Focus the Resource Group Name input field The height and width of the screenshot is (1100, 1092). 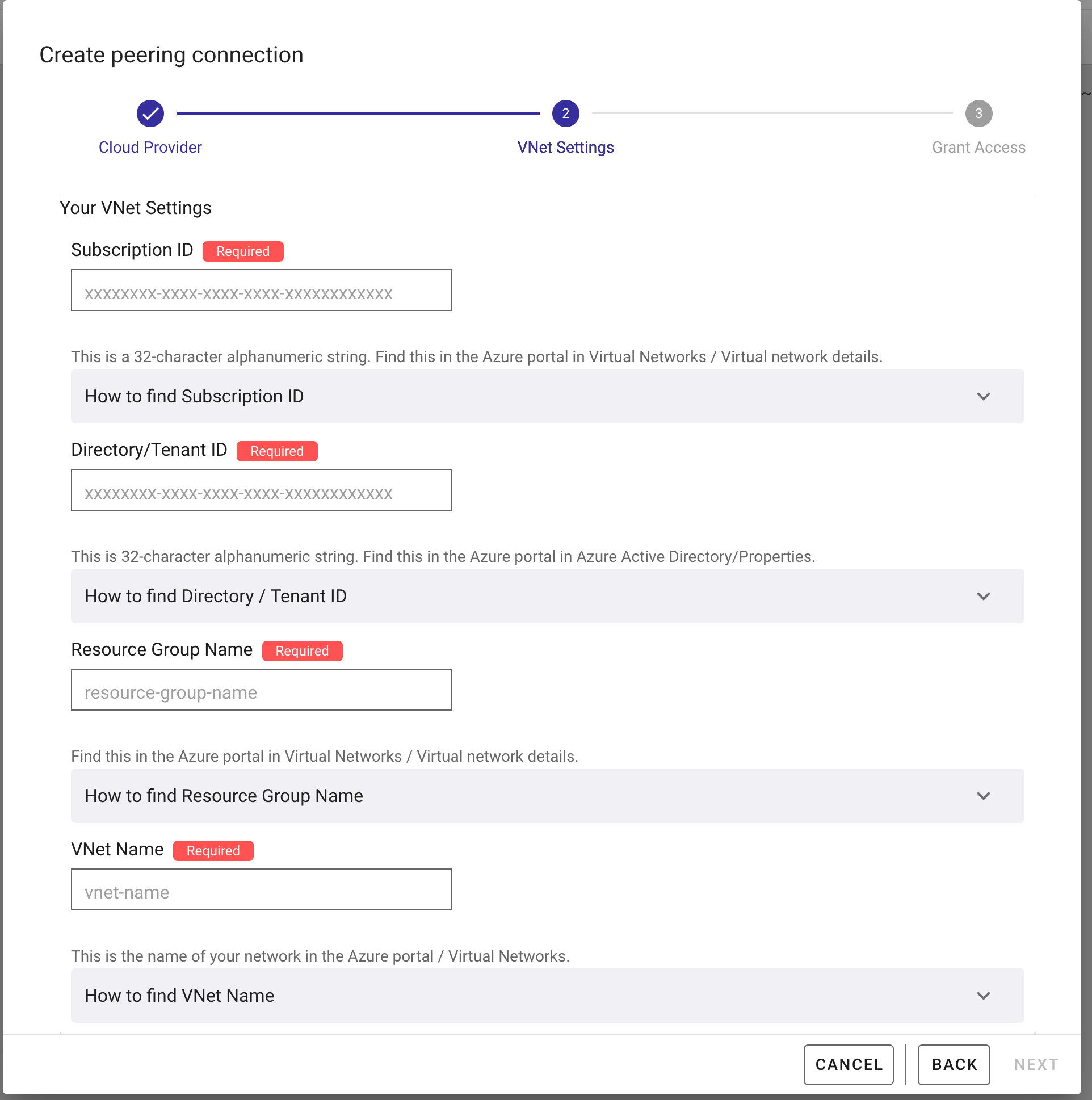click(x=261, y=690)
